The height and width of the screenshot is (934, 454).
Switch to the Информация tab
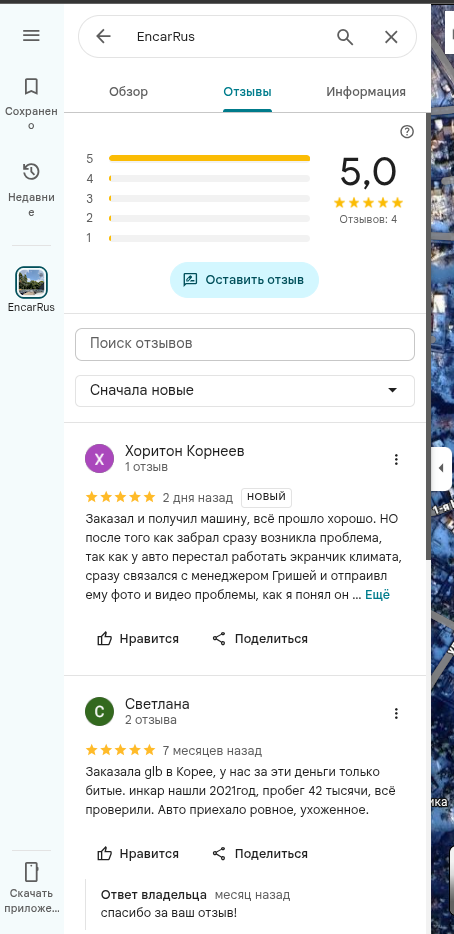(366, 92)
